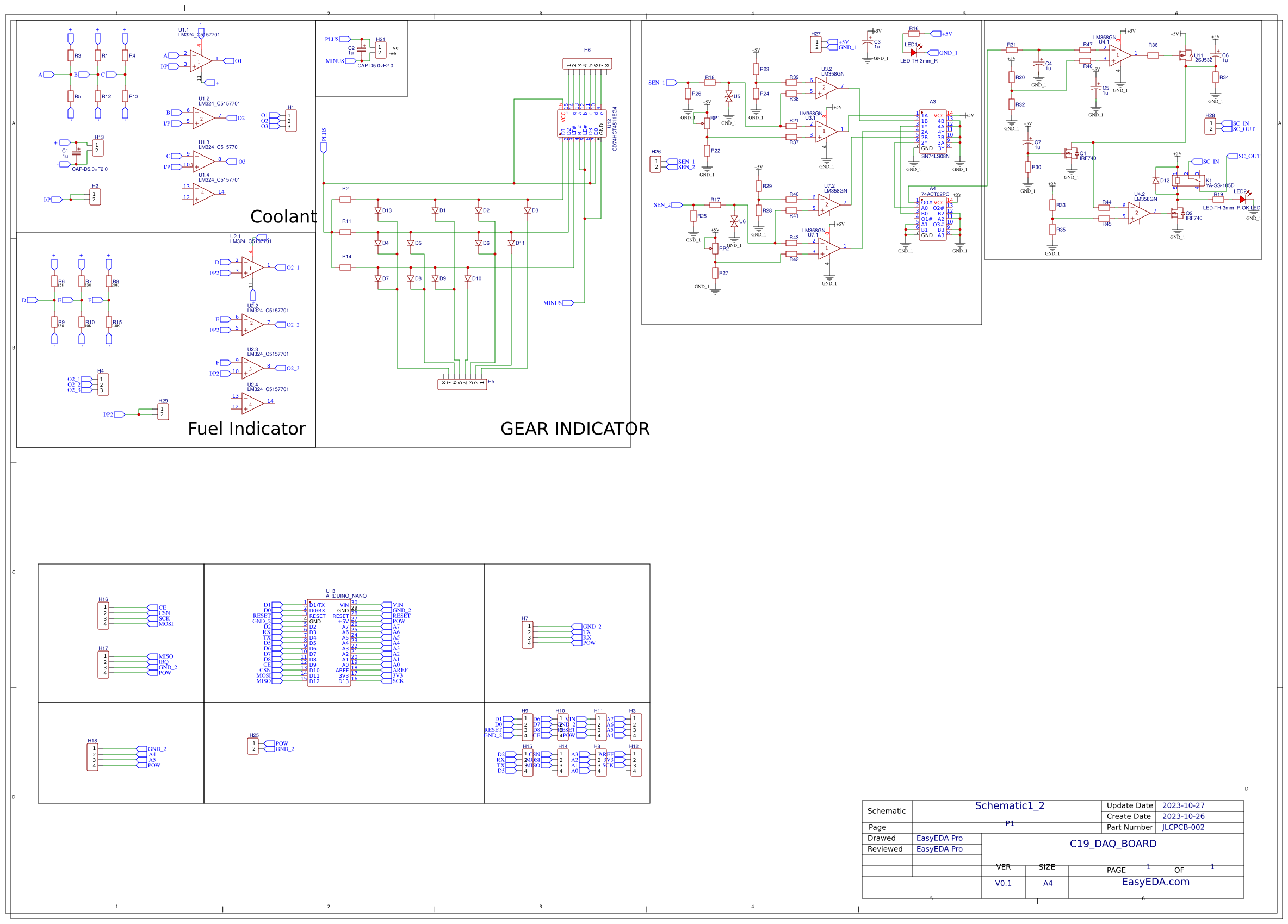Click the V0.1 version cell in title block
This screenshot has height=924, width=1288.
click(x=1004, y=884)
